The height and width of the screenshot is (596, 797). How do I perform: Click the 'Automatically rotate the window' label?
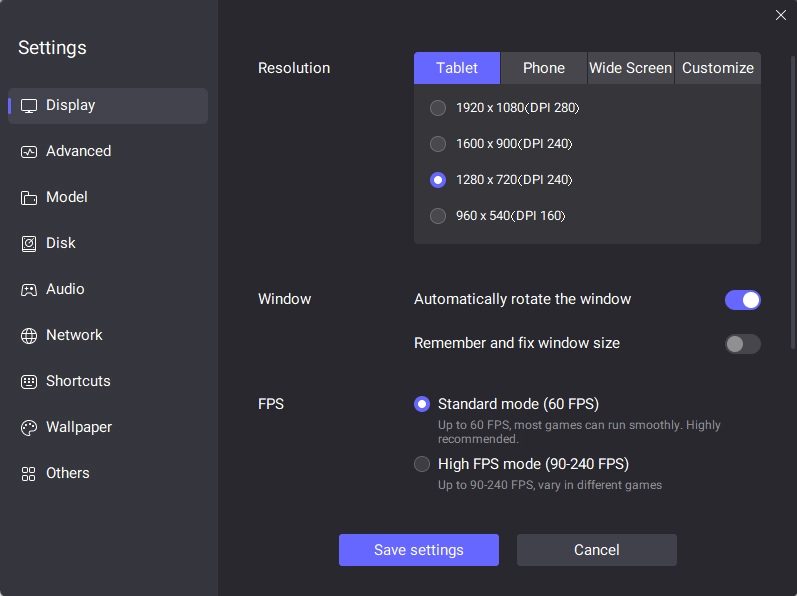click(x=523, y=299)
